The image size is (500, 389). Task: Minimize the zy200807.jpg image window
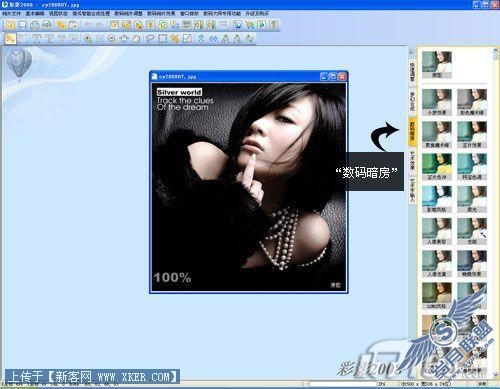(x=324, y=76)
